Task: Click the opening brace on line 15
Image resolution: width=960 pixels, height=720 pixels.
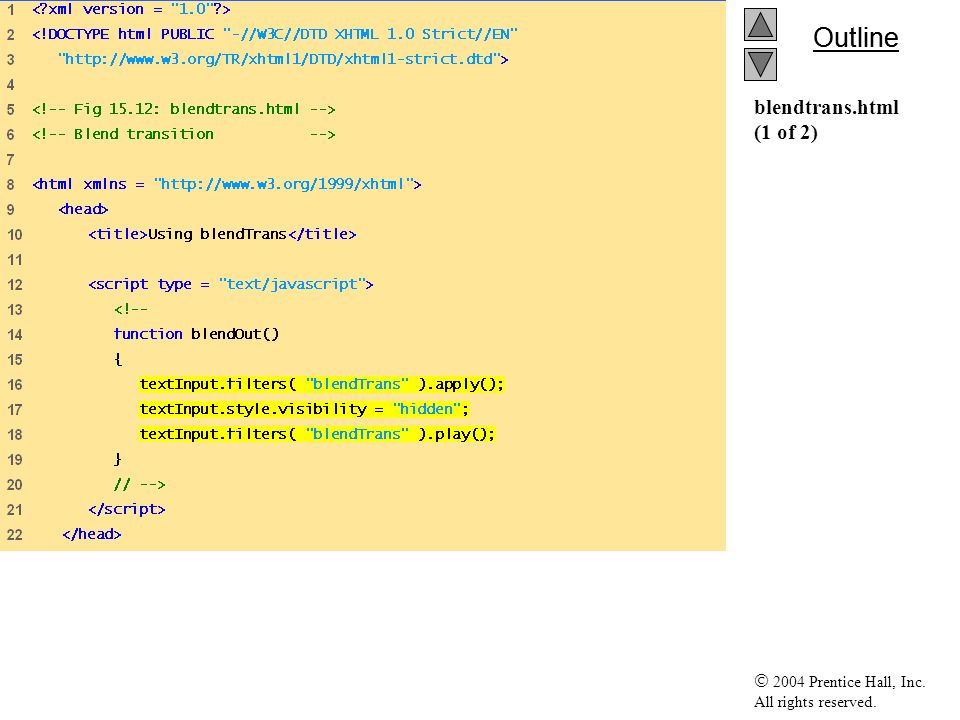Action: click(118, 359)
